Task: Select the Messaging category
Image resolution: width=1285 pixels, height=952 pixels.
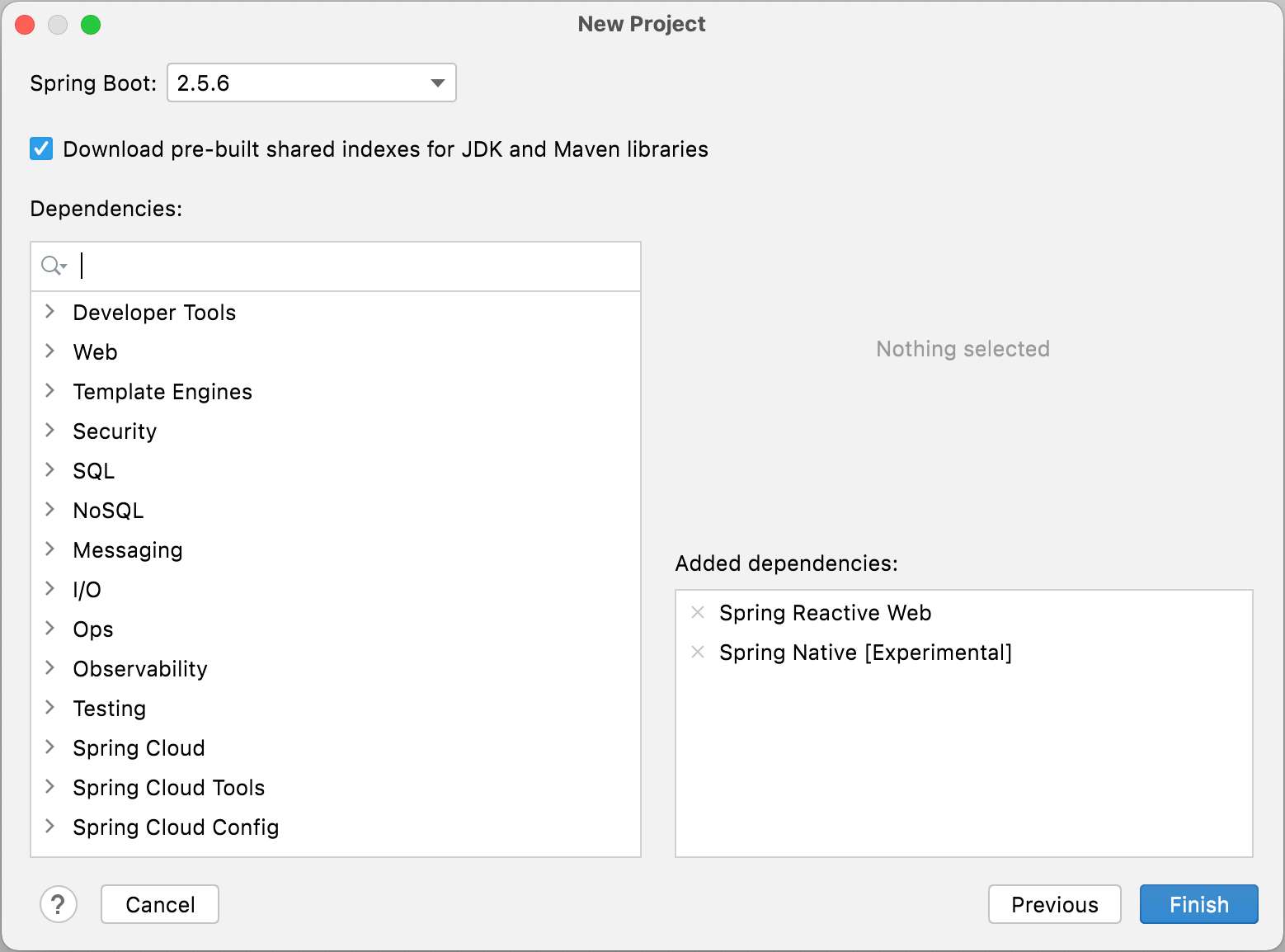Action: click(128, 550)
